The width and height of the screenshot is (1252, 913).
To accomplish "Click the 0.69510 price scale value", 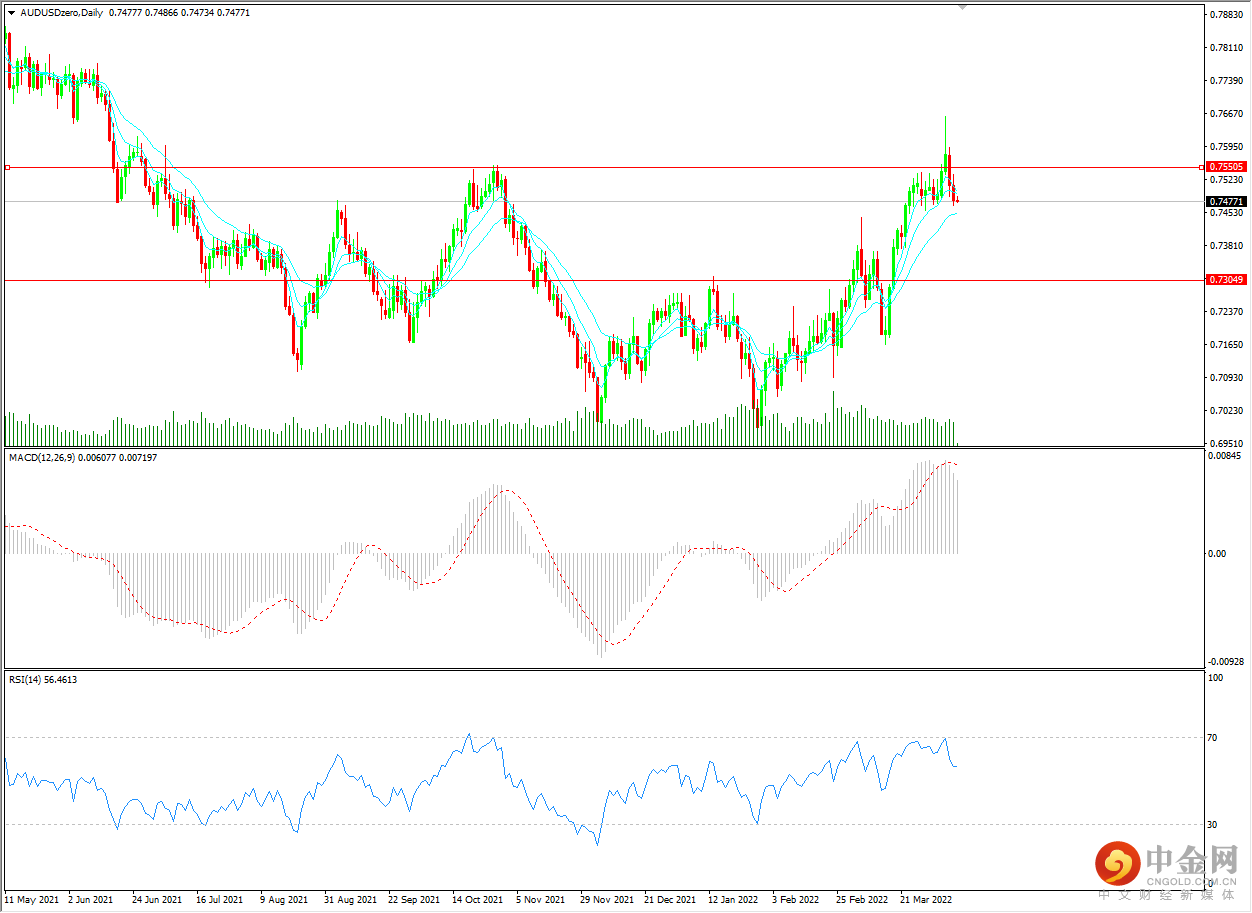I will [1225, 443].
